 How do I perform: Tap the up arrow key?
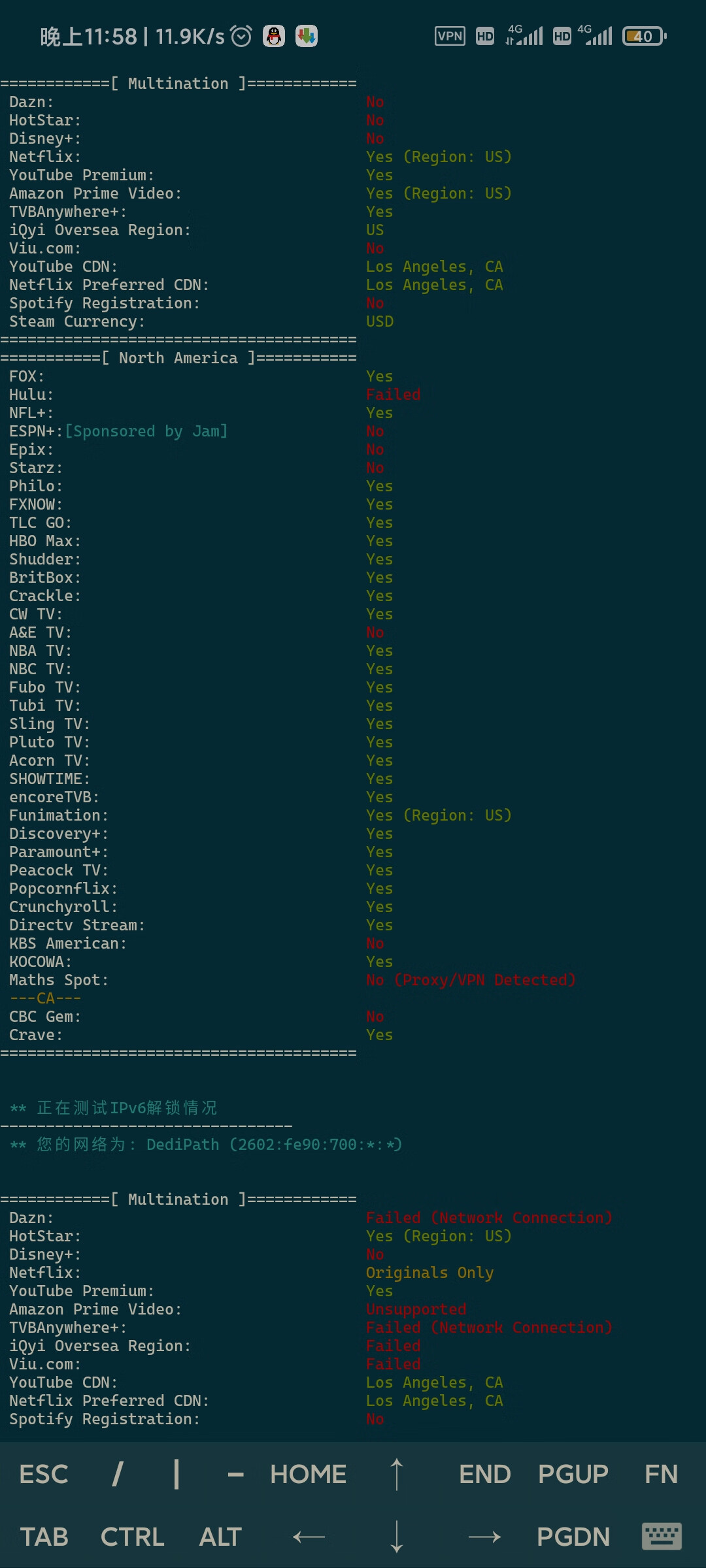(x=397, y=1474)
